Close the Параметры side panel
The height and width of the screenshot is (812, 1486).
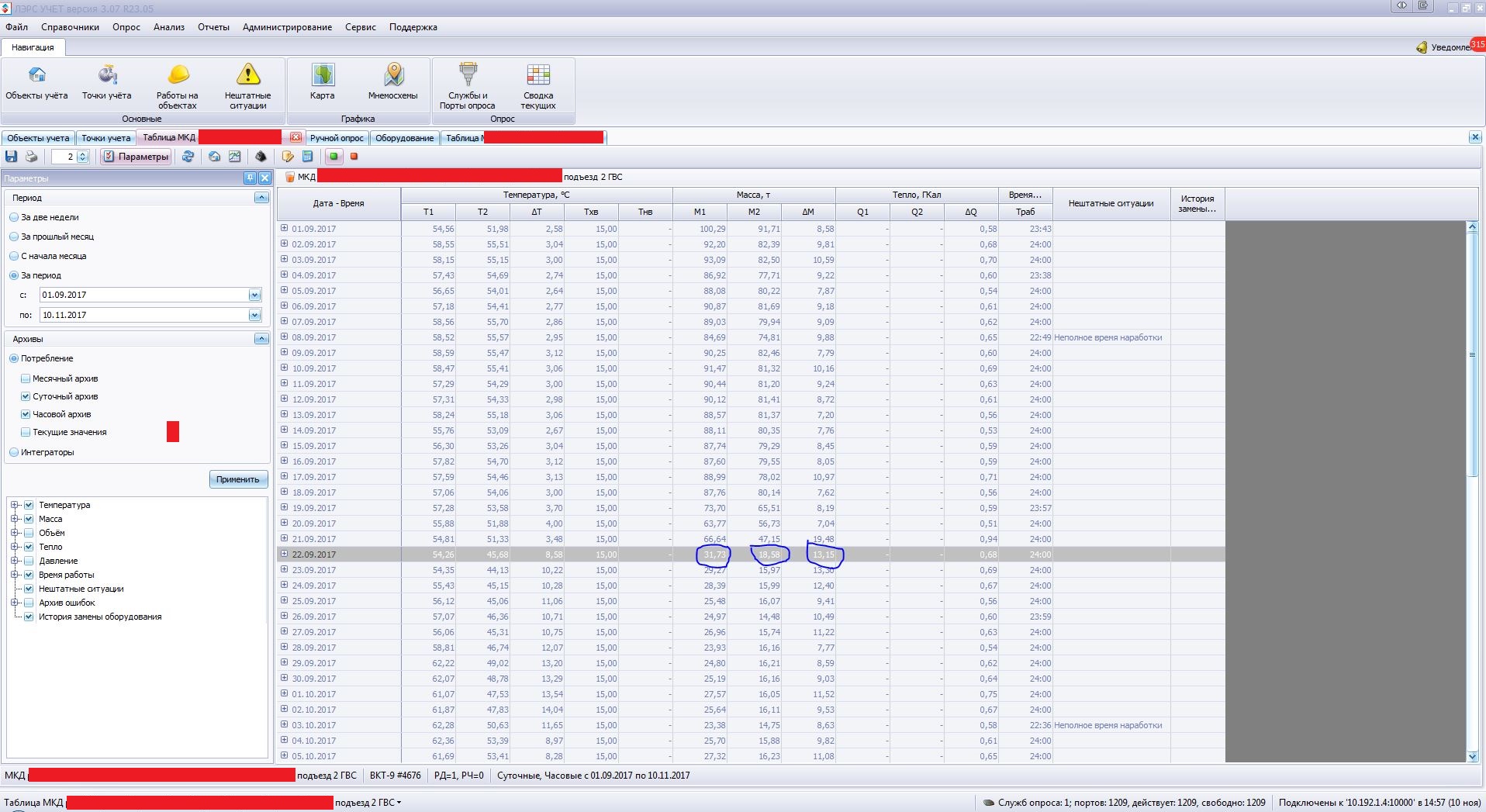point(264,178)
